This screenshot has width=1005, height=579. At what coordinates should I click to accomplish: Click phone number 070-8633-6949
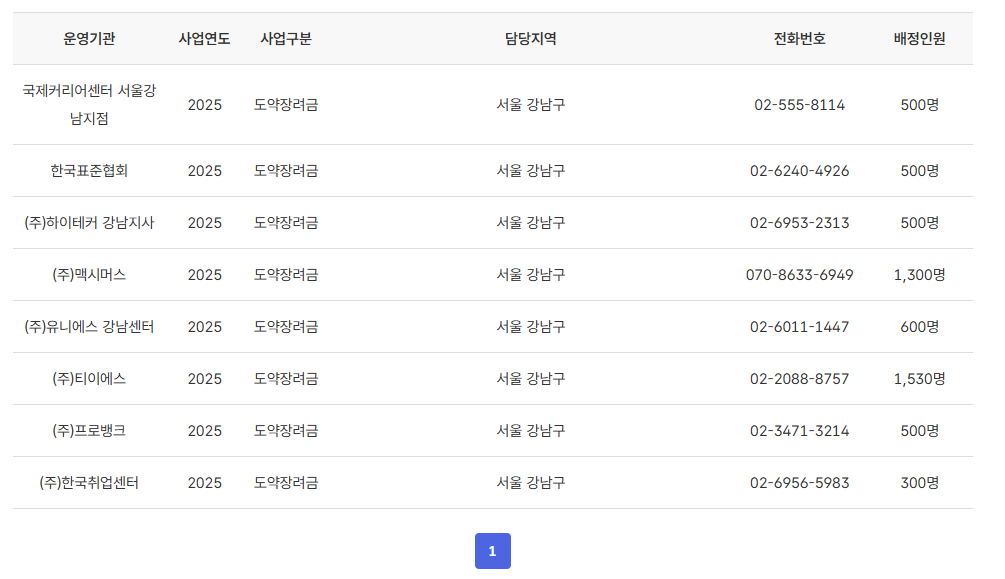pyautogui.click(x=799, y=274)
